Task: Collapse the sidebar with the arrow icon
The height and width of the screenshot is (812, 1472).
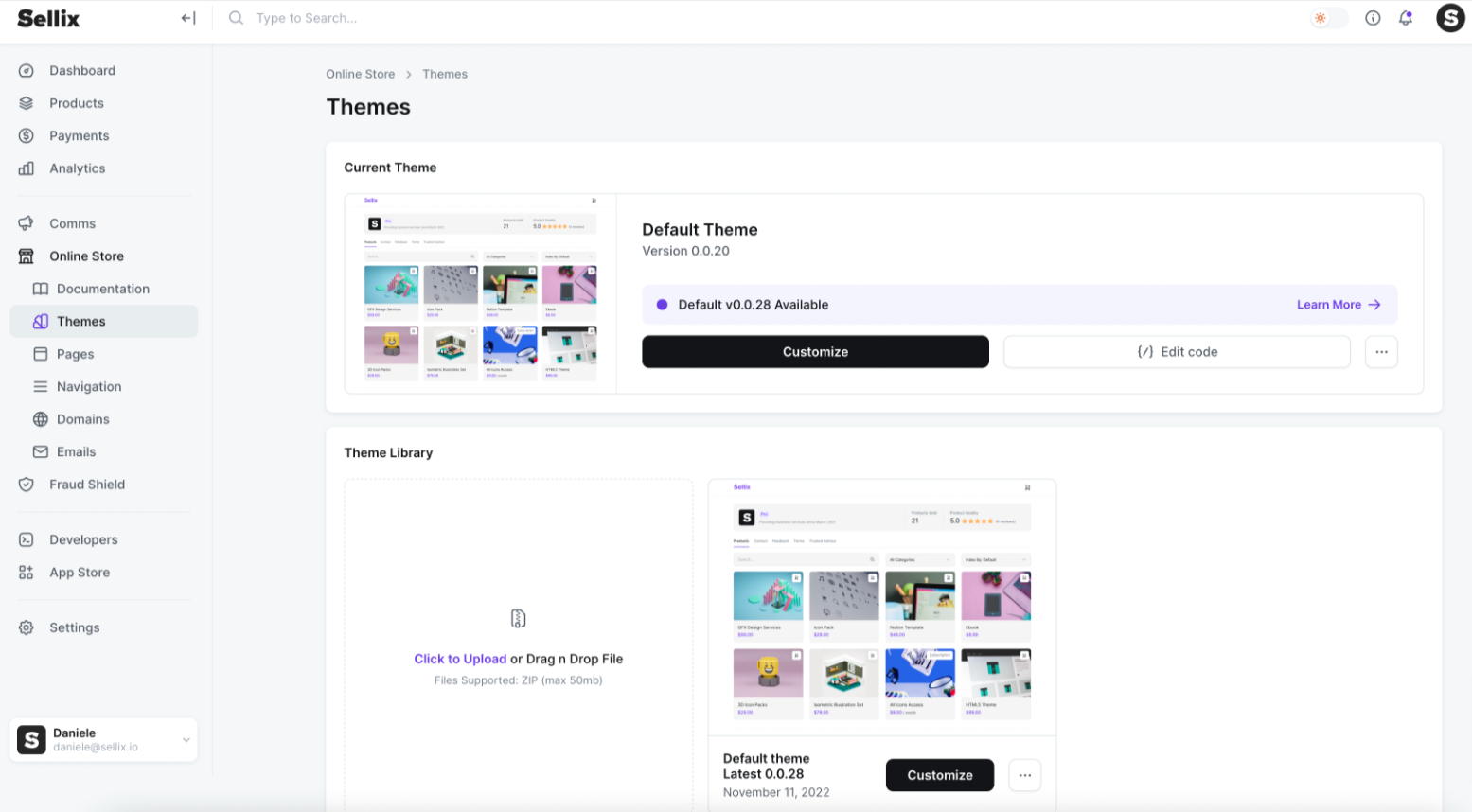Action: click(186, 17)
